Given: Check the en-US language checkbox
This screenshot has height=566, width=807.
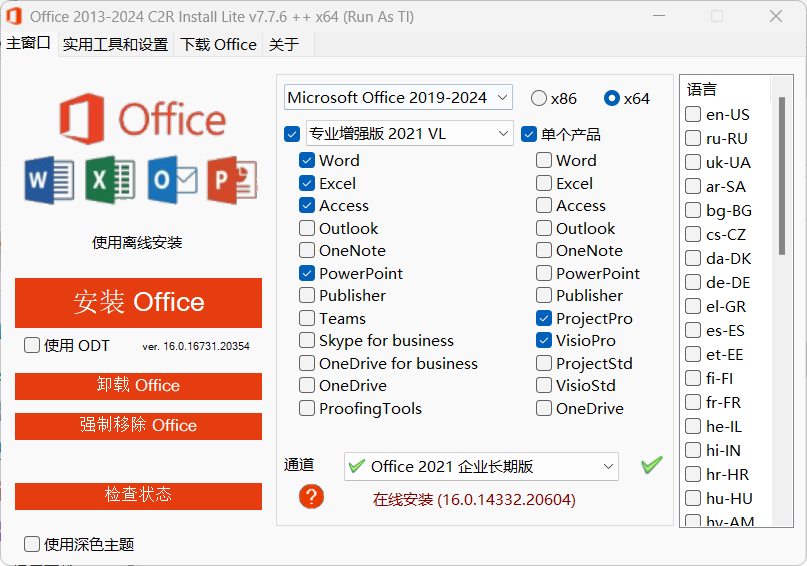Looking at the screenshot, I should click(693, 114).
